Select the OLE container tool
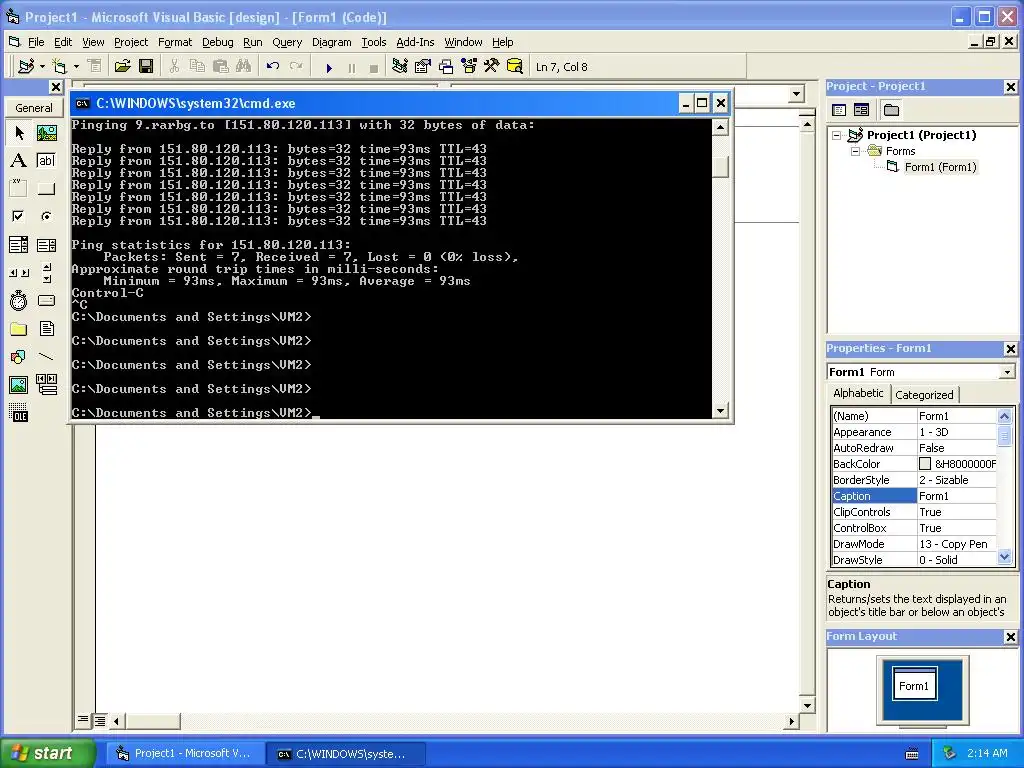The image size is (1024, 768). (x=19, y=413)
